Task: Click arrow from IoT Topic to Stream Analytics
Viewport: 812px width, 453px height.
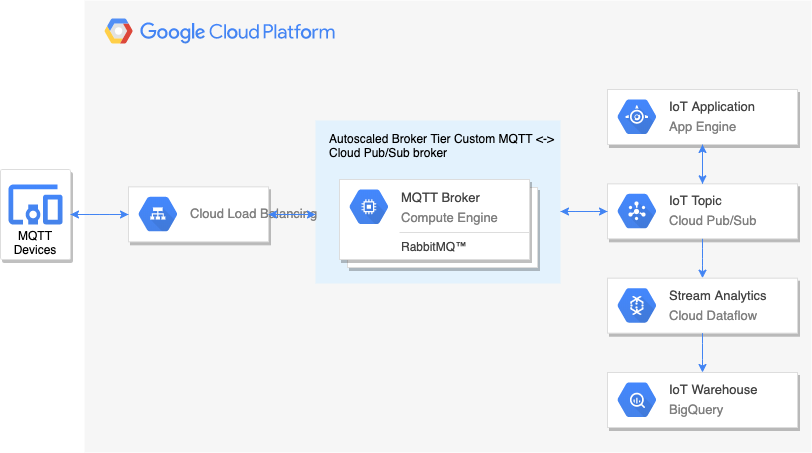Action: click(x=702, y=258)
